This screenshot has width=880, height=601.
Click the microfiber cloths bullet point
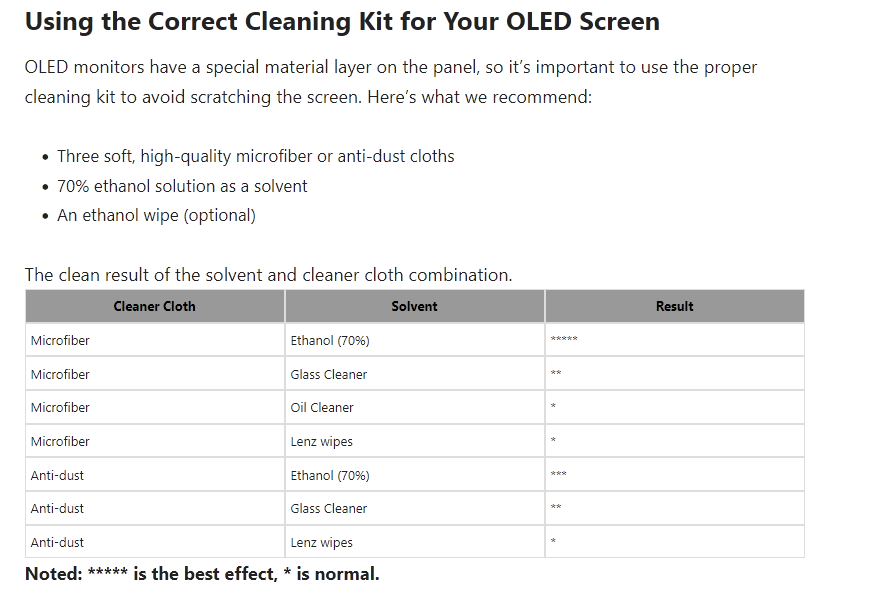click(x=255, y=156)
